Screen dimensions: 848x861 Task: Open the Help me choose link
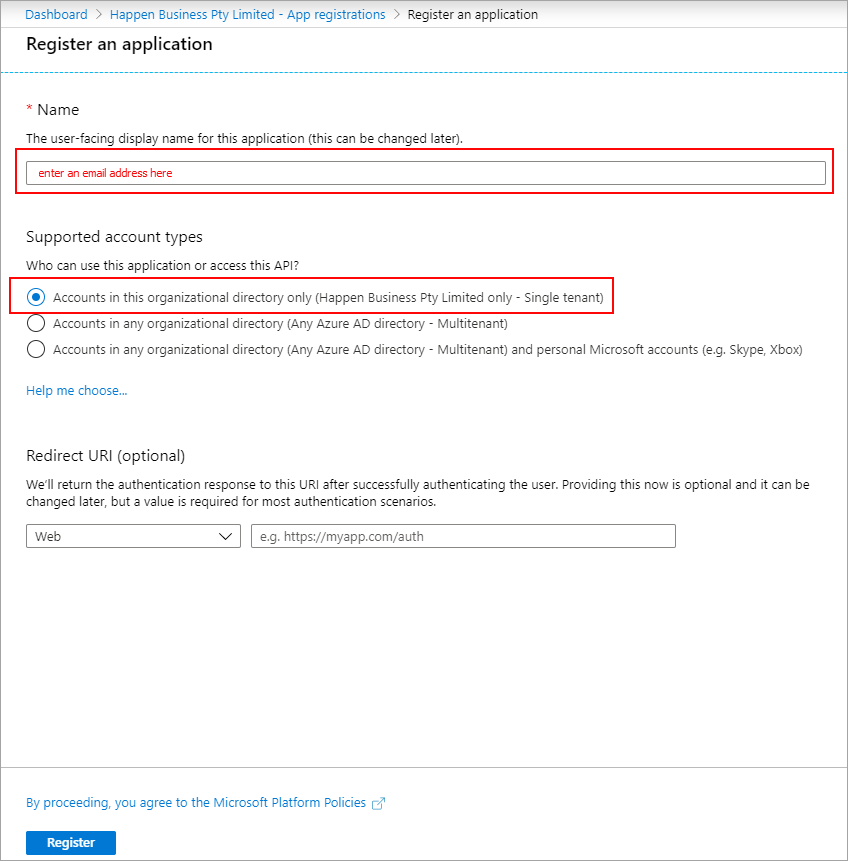pyautogui.click(x=77, y=390)
